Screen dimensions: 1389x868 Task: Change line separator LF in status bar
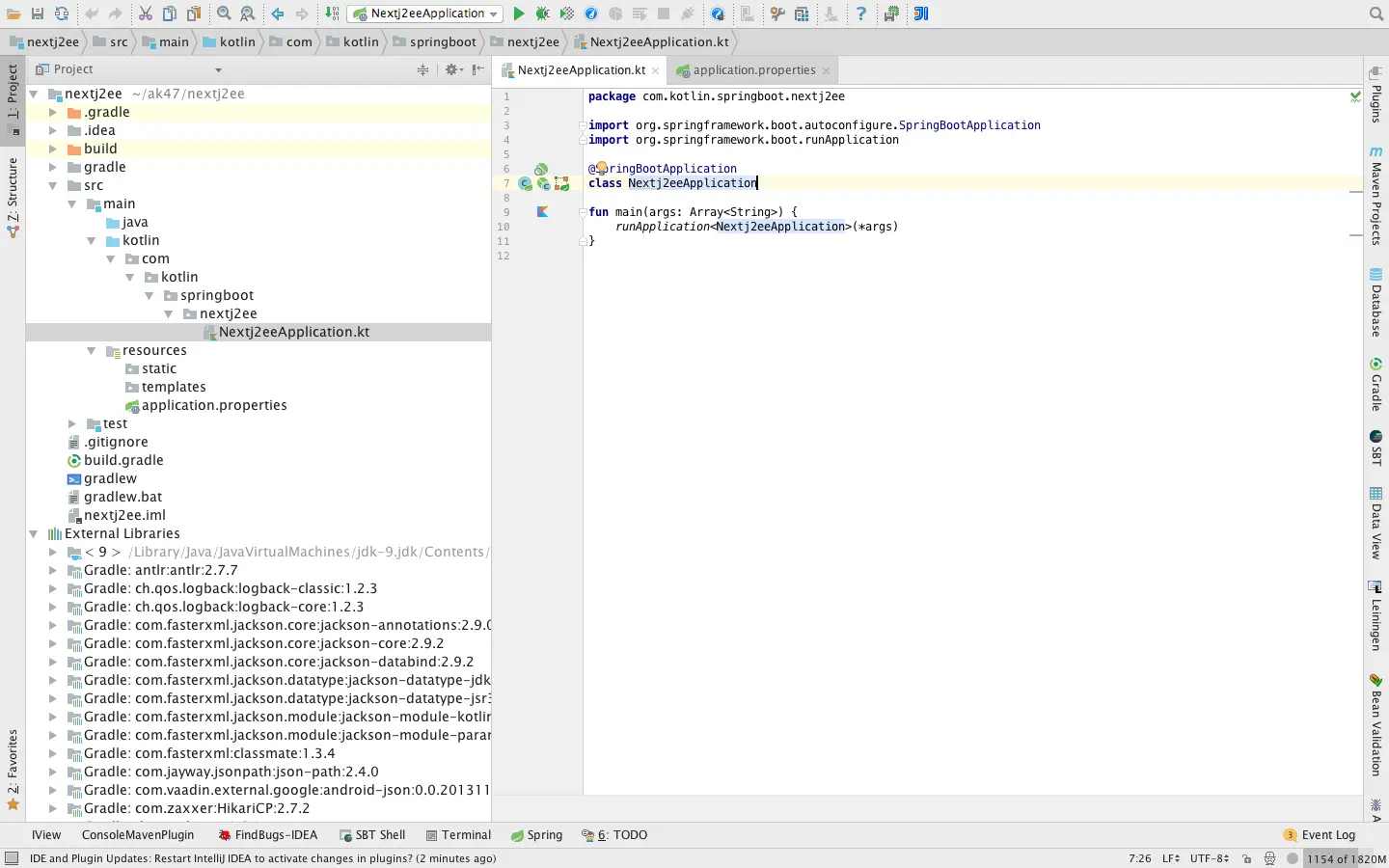pyautogui.click(x=1171, y=858)
